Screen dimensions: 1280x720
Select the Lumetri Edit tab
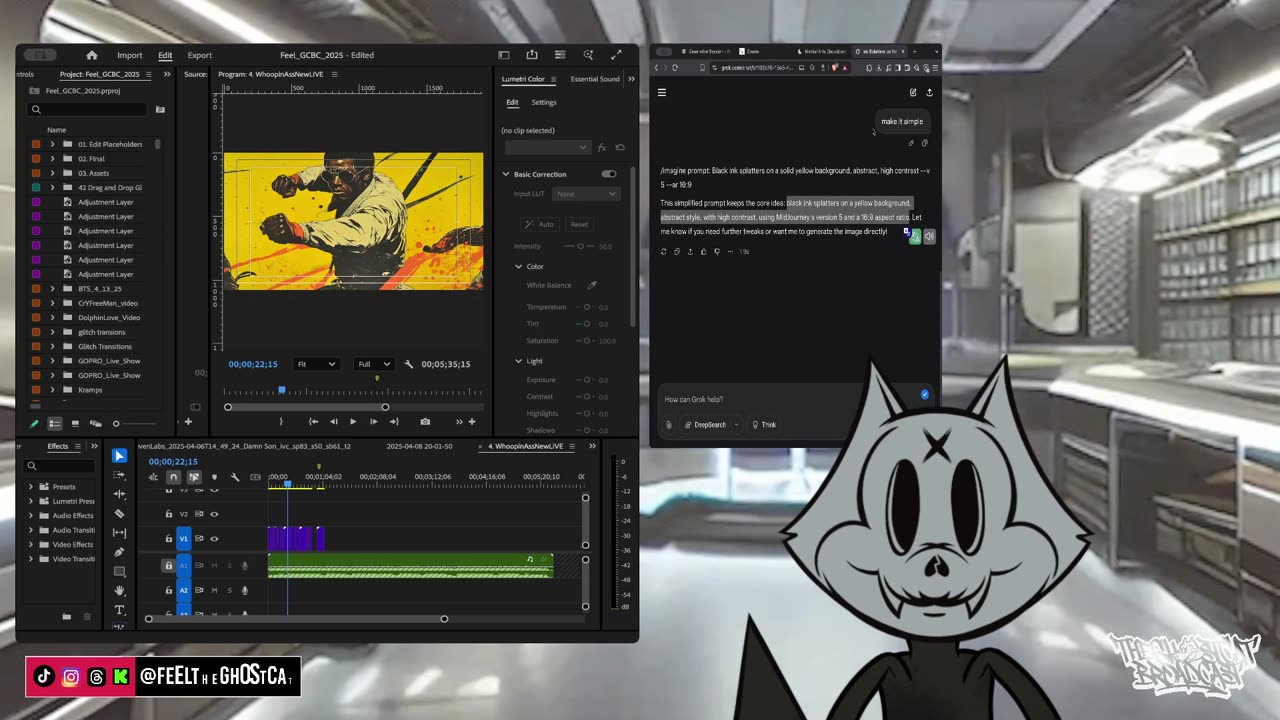tap(512, 102)
